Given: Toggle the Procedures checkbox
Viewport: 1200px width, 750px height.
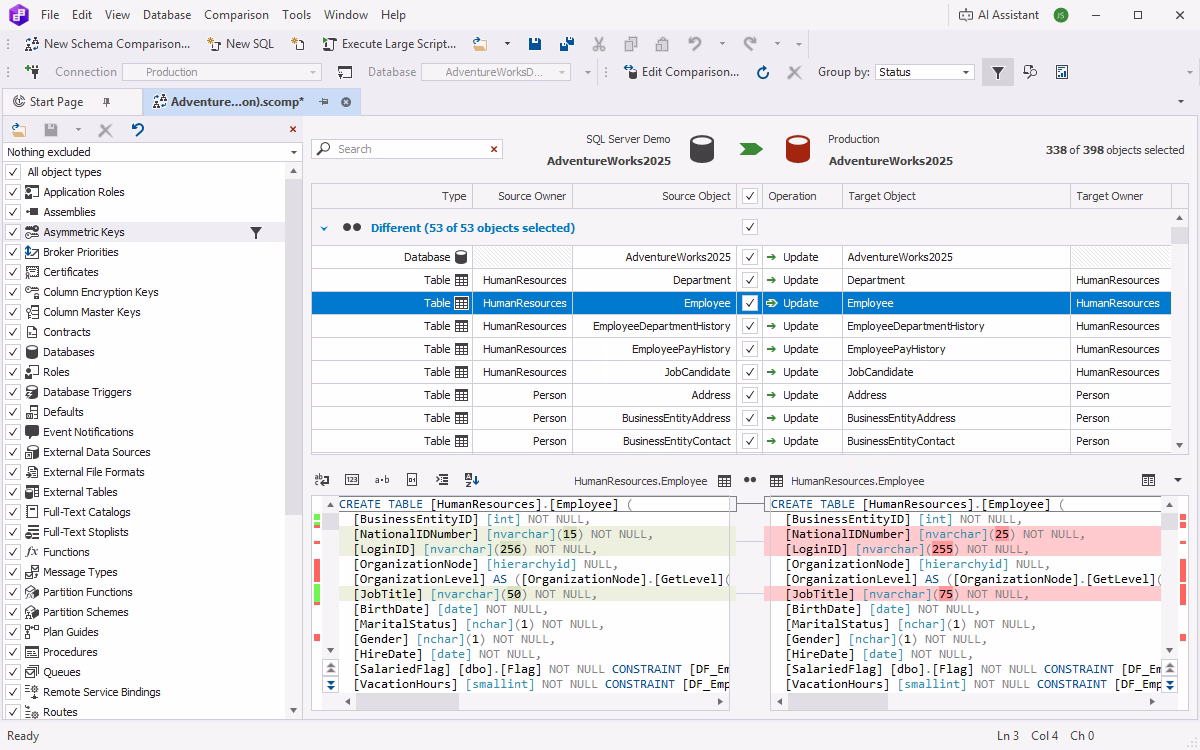Looking at the screenshot, I should 13,652.
